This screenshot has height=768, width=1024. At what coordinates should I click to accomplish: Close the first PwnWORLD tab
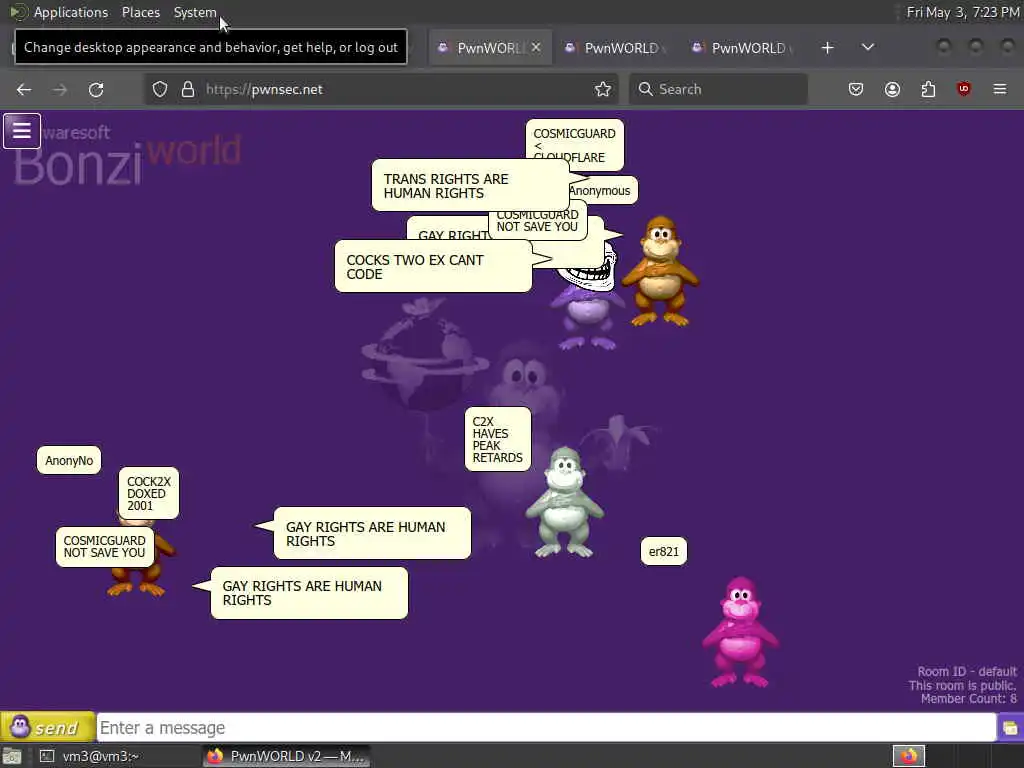pos(536,48)
